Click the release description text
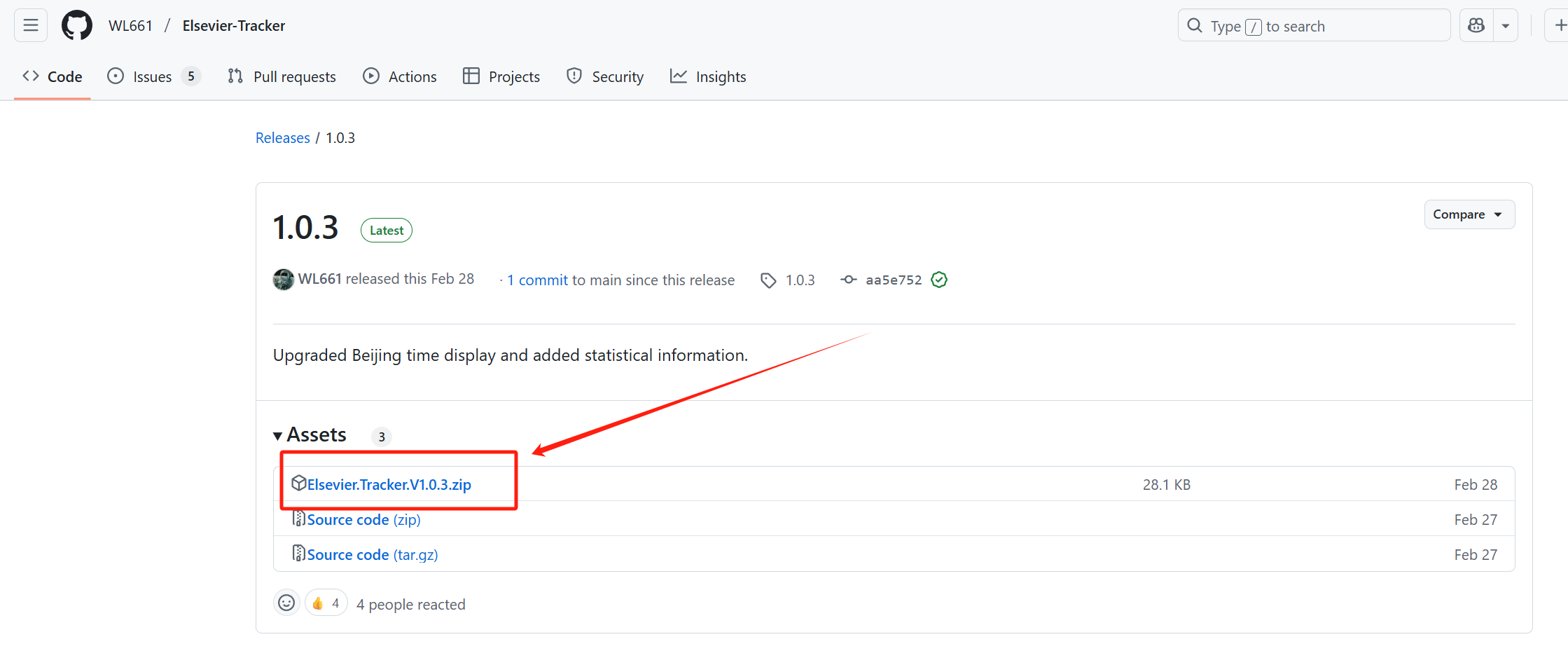This screenshot has height=651, width=1568. tap(511, 355)
